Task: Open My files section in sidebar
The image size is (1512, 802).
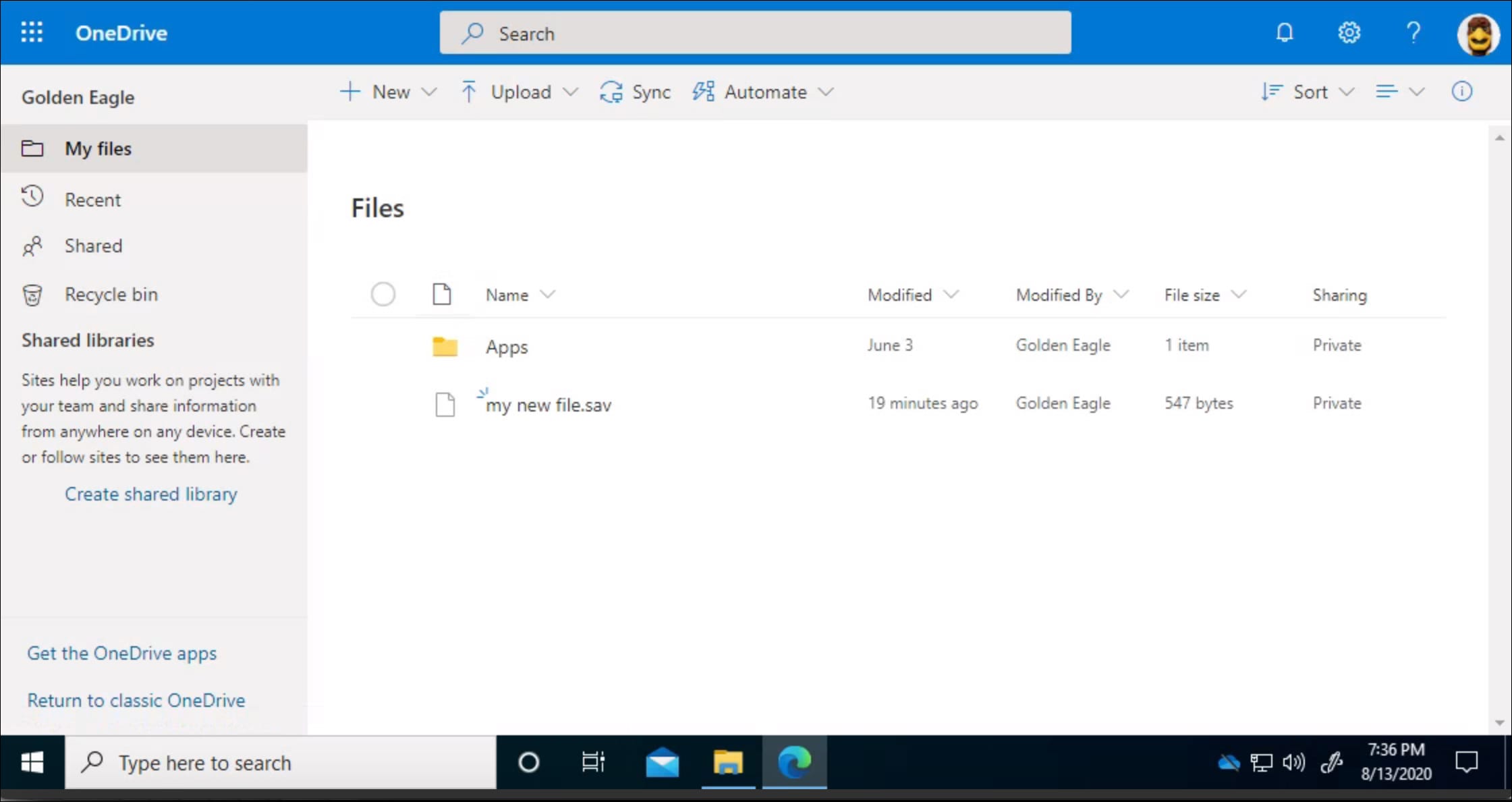Action: pos(97,148)
